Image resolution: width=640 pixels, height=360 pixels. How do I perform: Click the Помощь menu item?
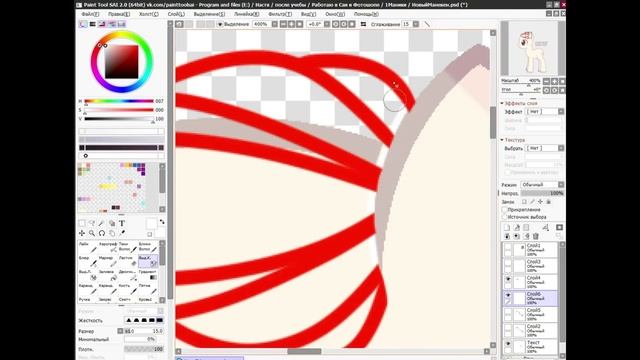tap(366, 14)
